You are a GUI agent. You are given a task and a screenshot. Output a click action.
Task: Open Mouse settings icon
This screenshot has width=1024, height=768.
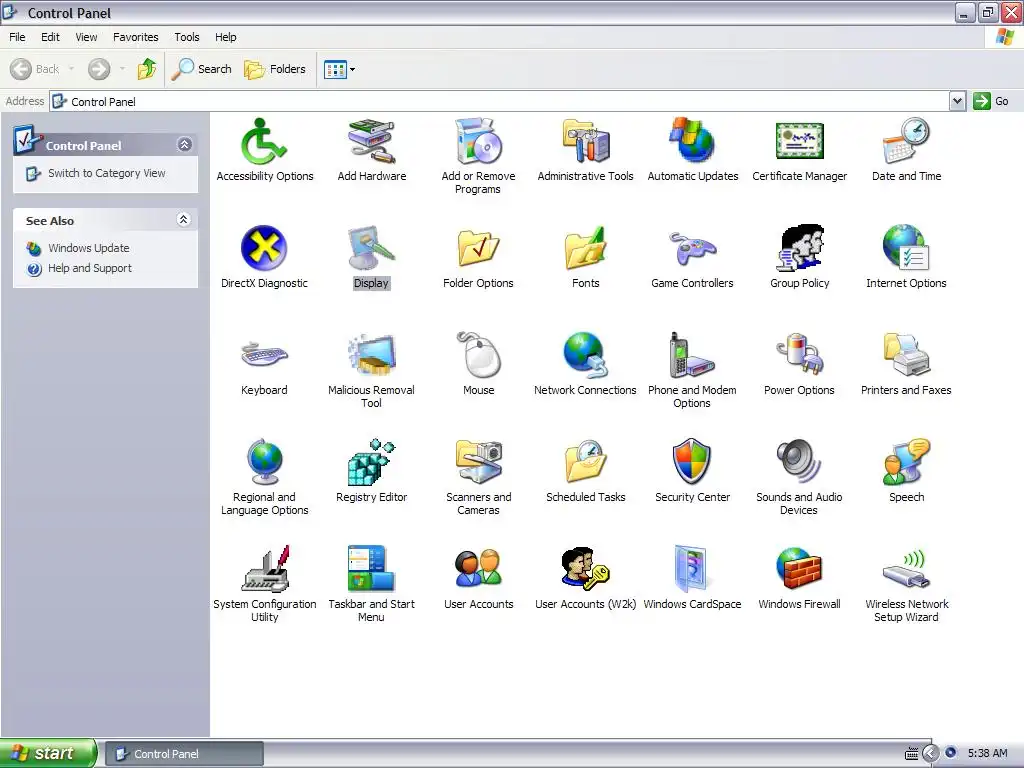478,355
